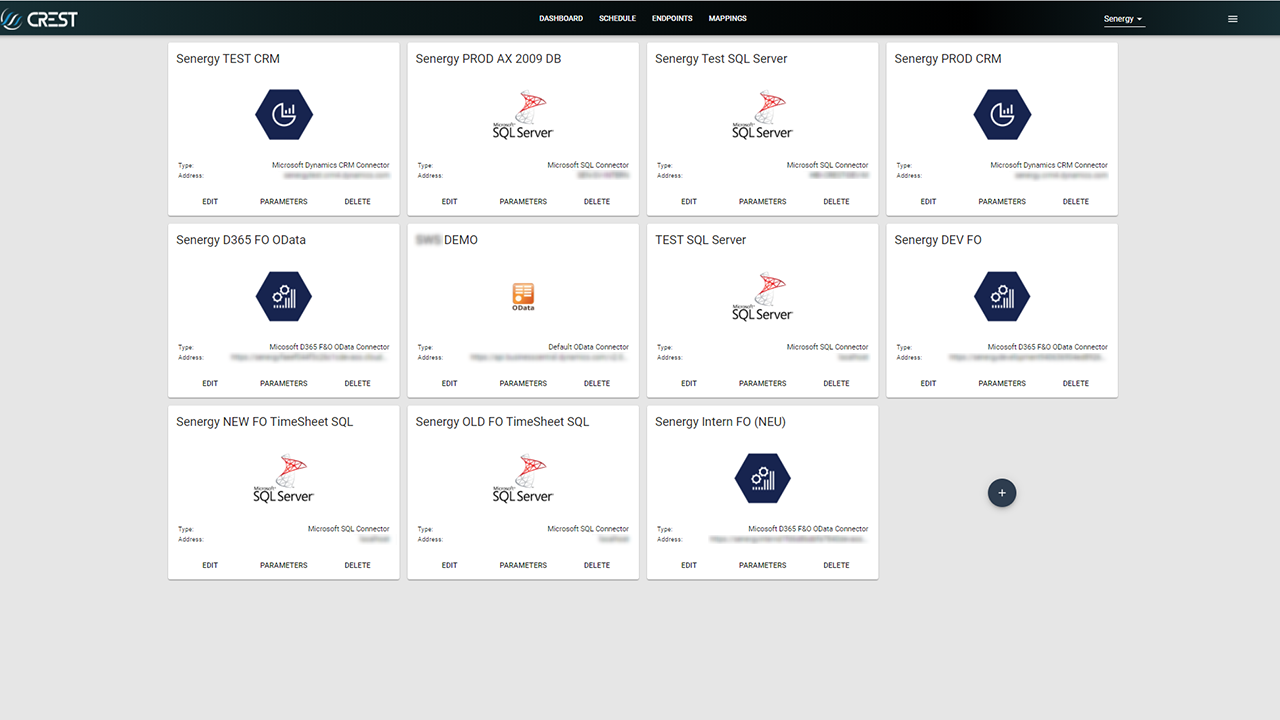Click SQL Server logo on NEW FO TimeSheet SQL

point(284,478)
